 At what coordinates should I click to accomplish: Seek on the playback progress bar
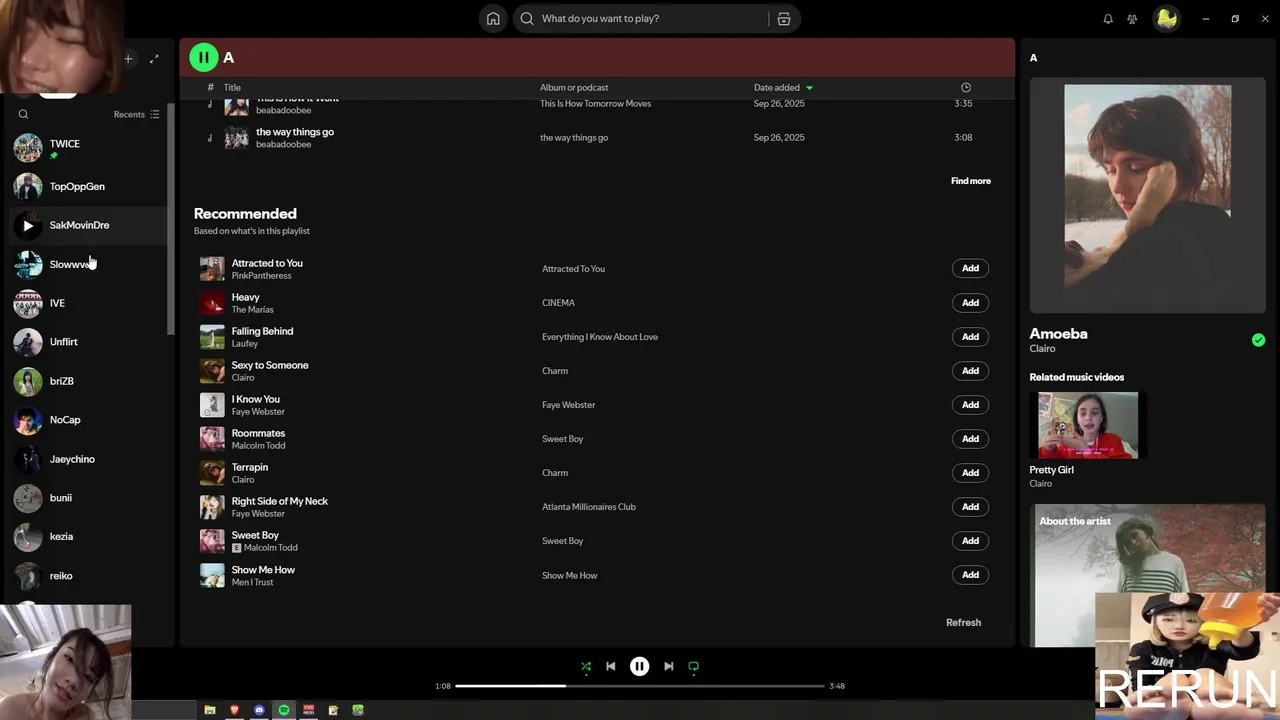[640, 686]
